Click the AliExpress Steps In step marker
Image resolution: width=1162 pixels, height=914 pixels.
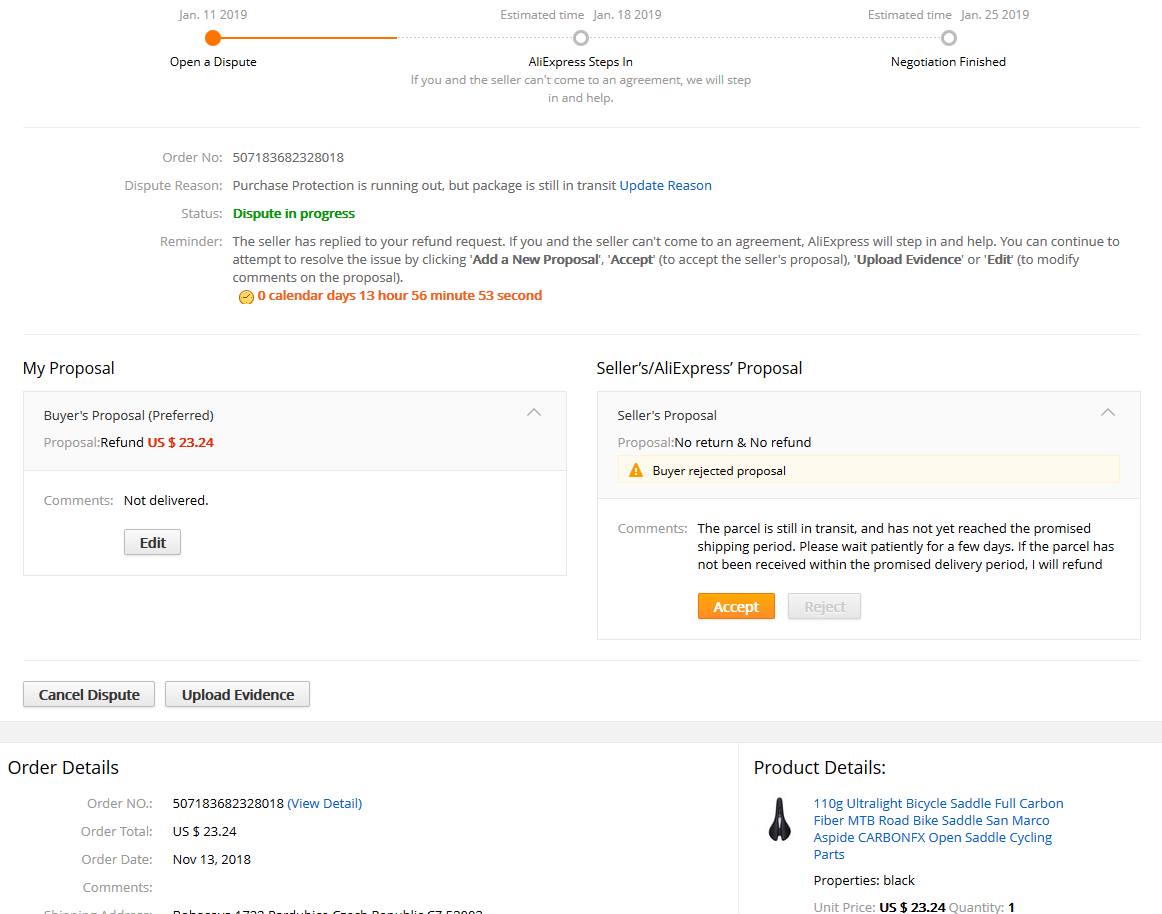581,38
